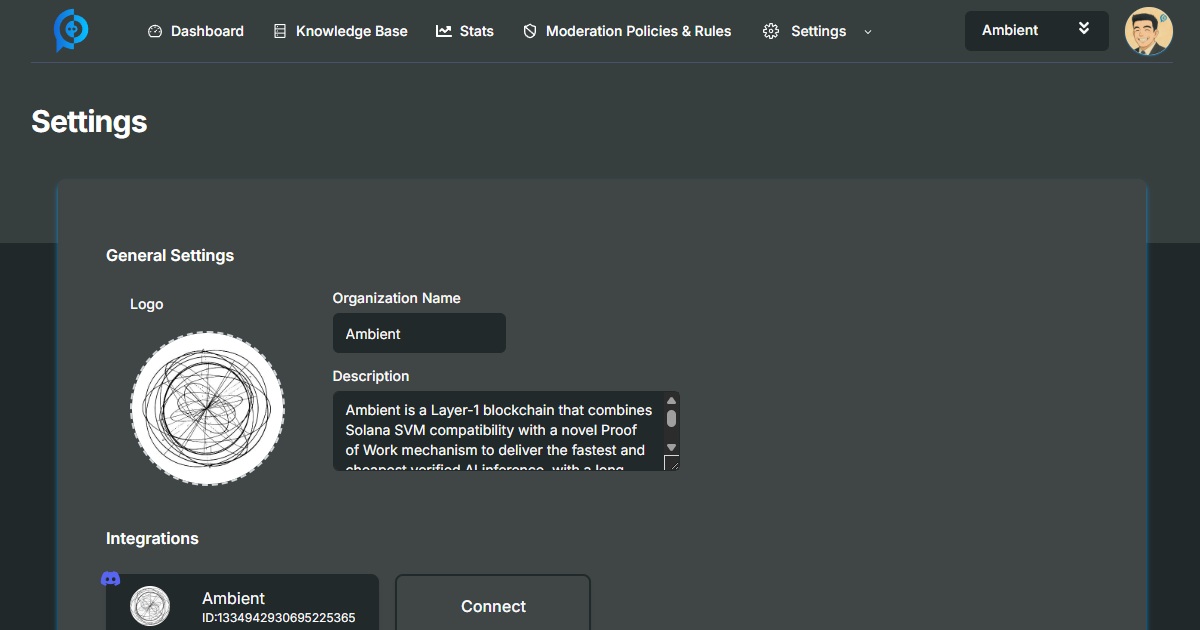Click the description scrollbar up arrow
Viewport: 1200px width, 630px height.
coord(672,401)
